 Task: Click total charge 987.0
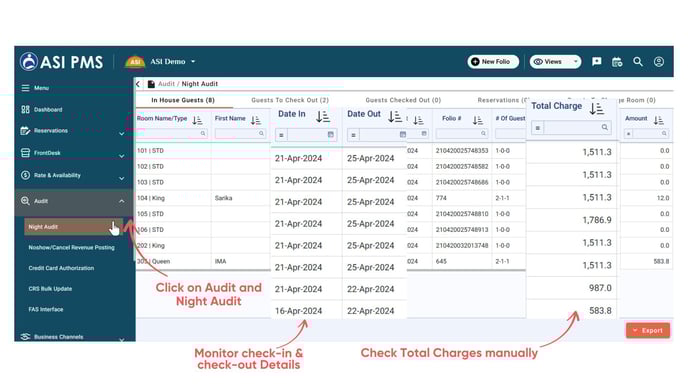pos(600,288)
